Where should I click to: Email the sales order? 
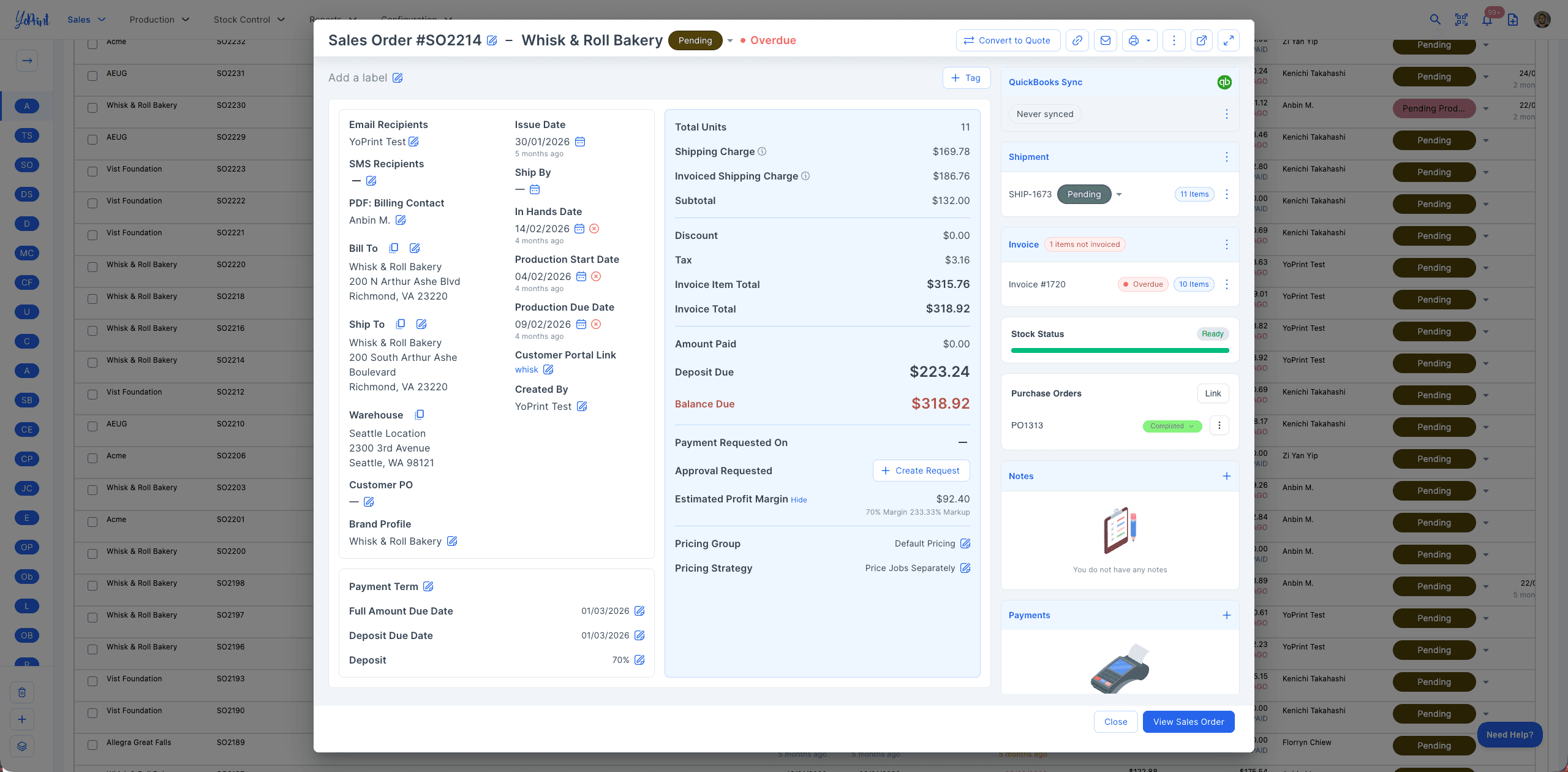tap(1106, 40)
